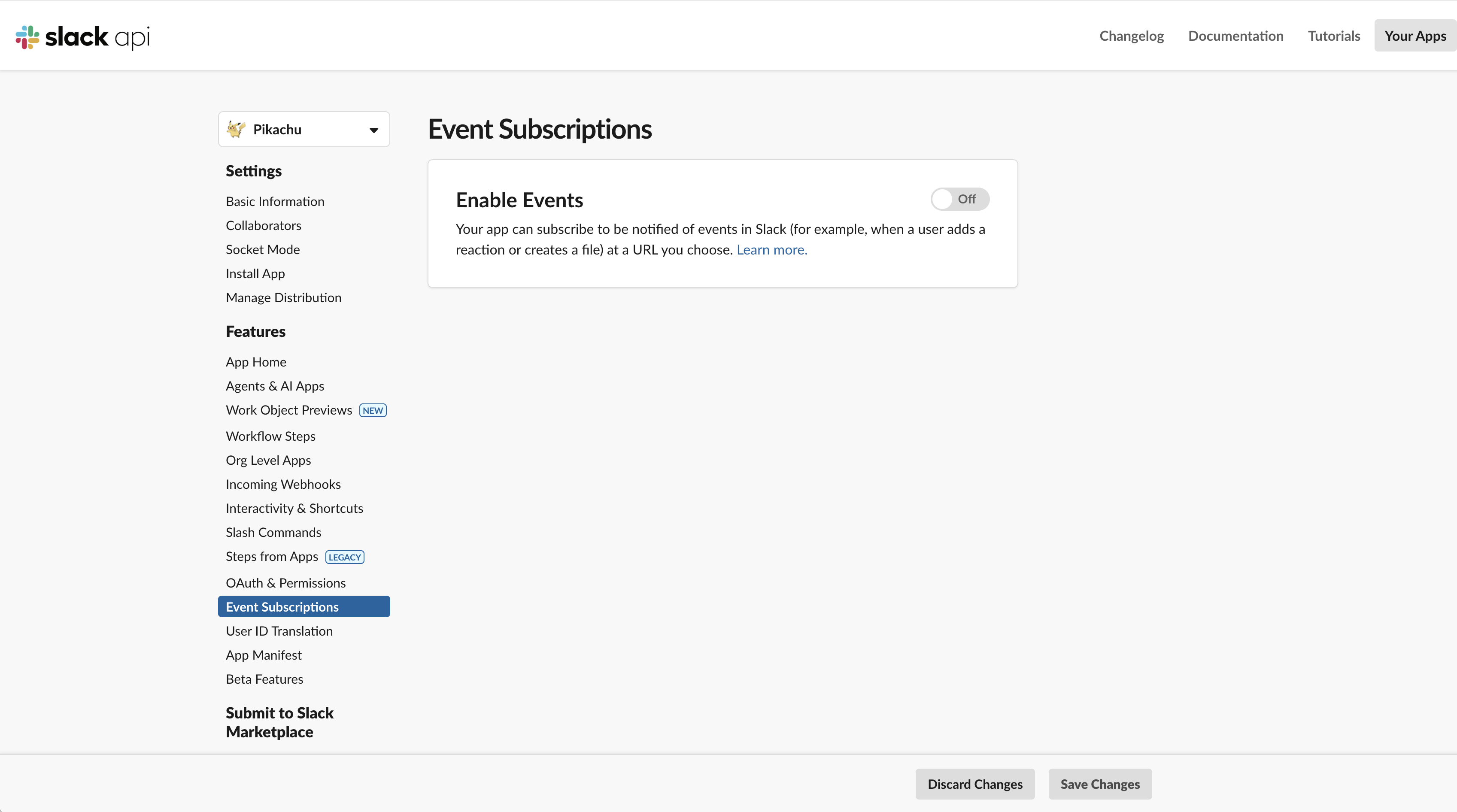This screenshot has width=1457, height=812.
Task: Open Org Level Apps
Action: [x=268, y=460]
